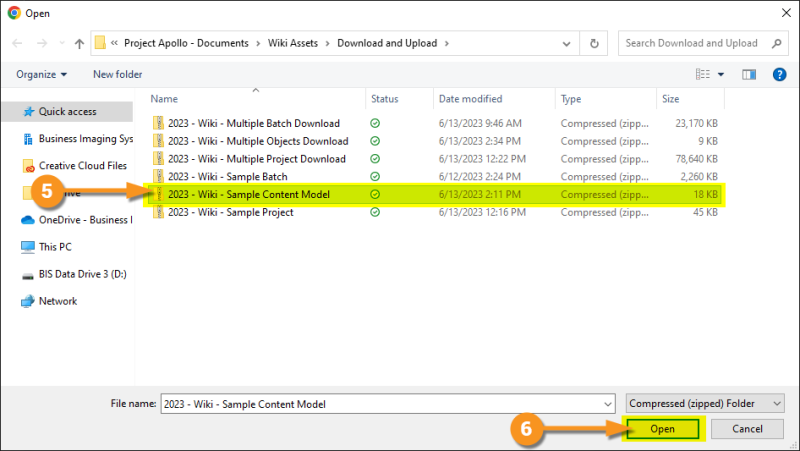Cancel the Open dialog

[747, 429]
